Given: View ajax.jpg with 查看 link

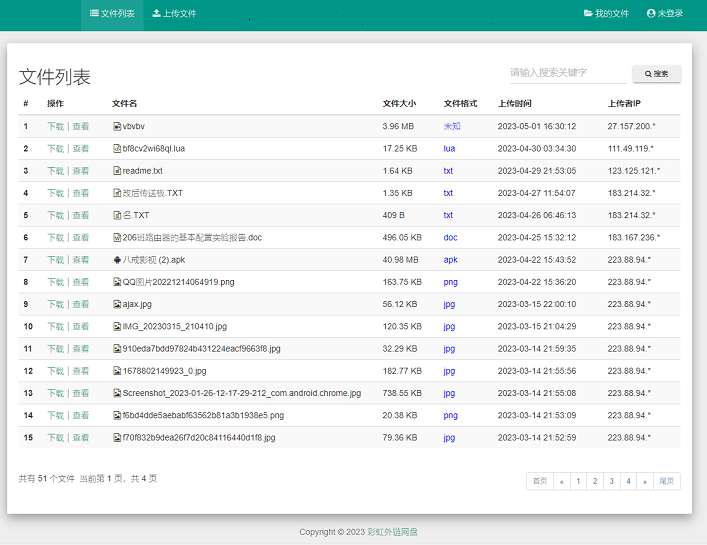Looking at the screenshot, I should [81, 304].
